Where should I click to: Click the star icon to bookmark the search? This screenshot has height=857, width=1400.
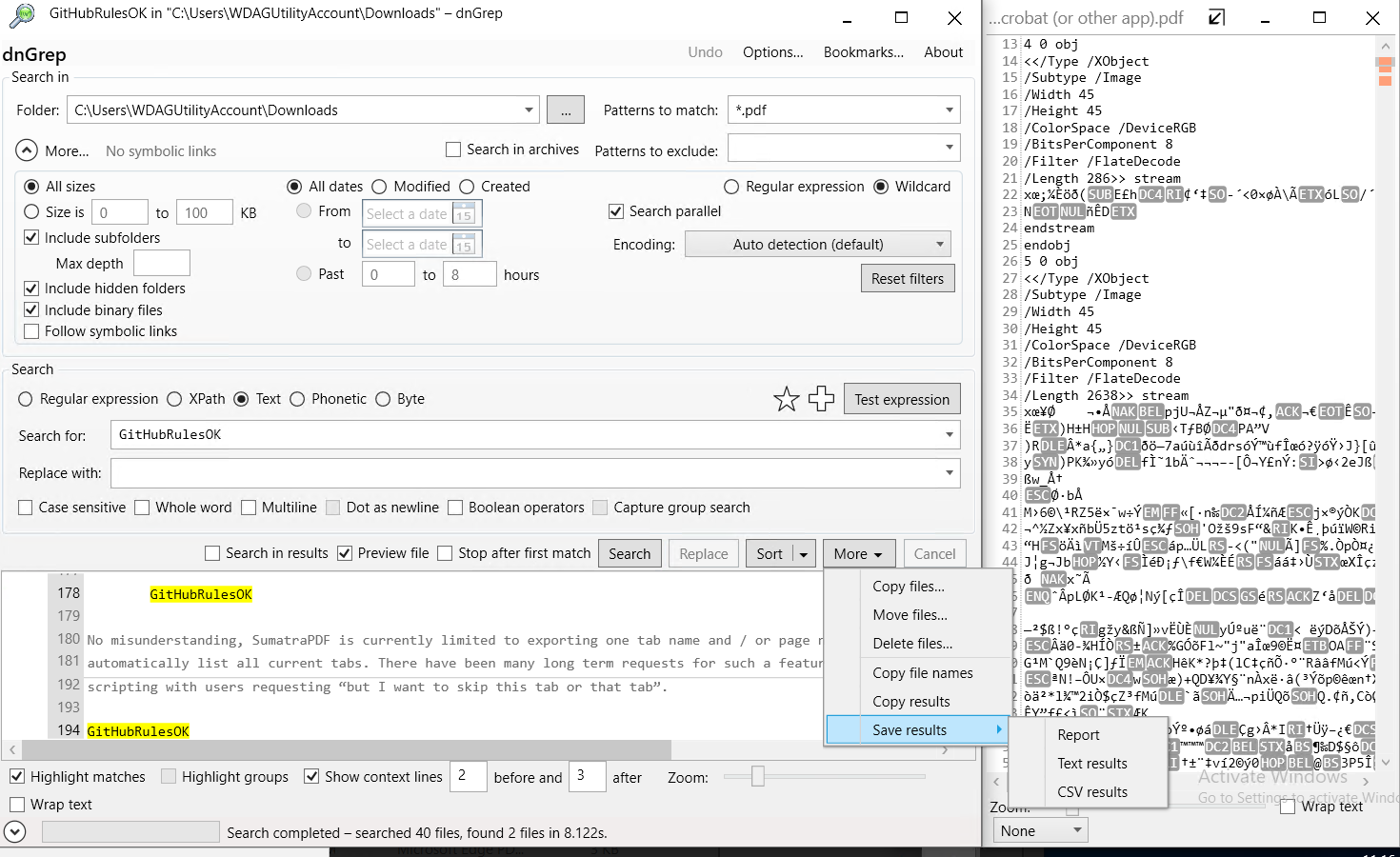click(x=786, y=398)
